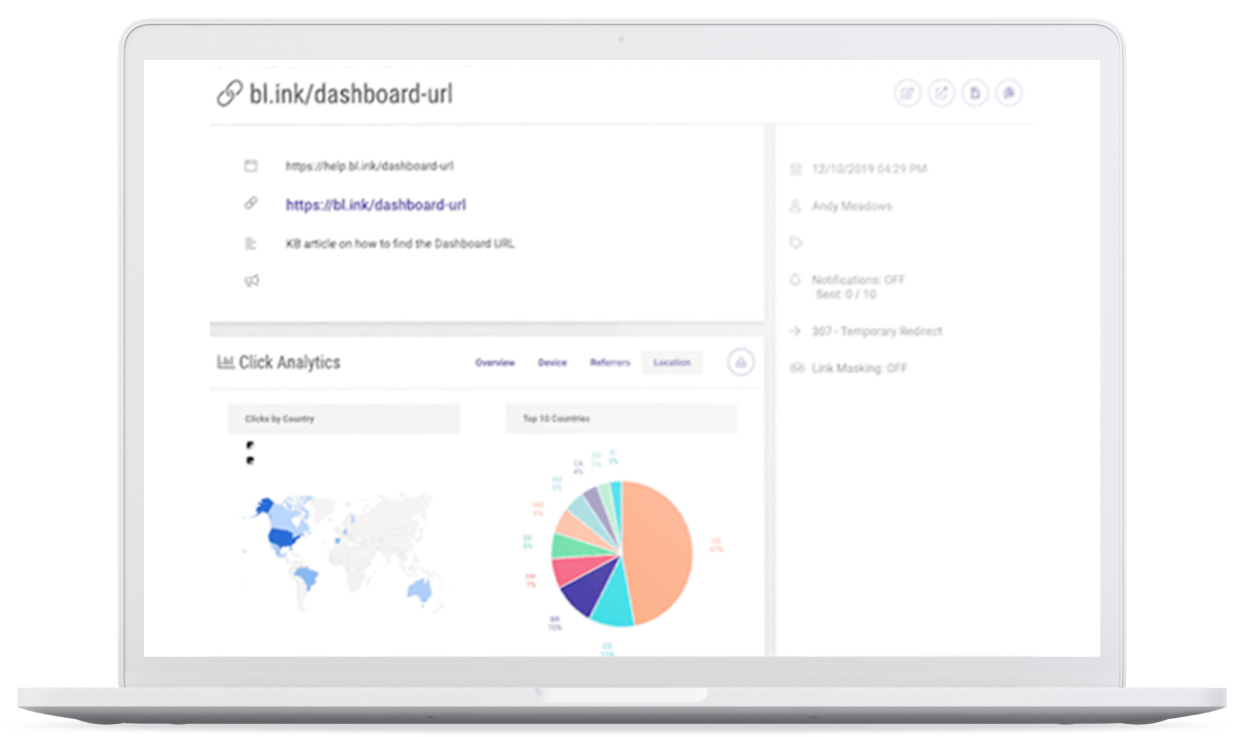Click the round export icon in Click Analytics
This screenshot has height=737, width=1243.
741,363
